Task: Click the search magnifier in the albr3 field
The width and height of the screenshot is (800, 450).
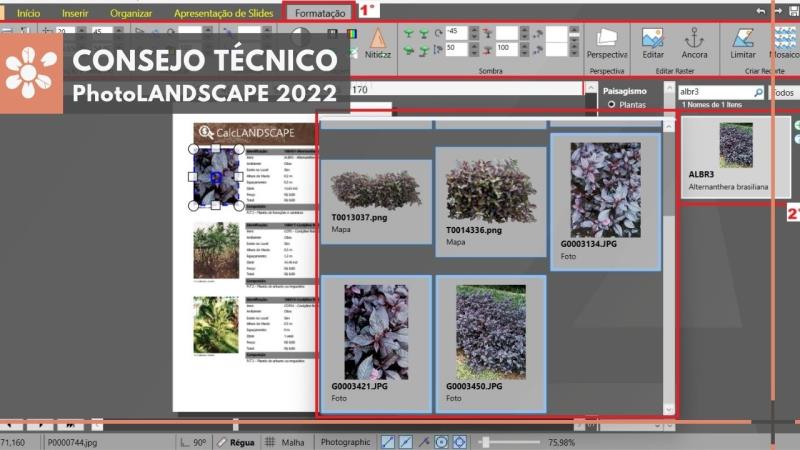Action: click(758, 92)
